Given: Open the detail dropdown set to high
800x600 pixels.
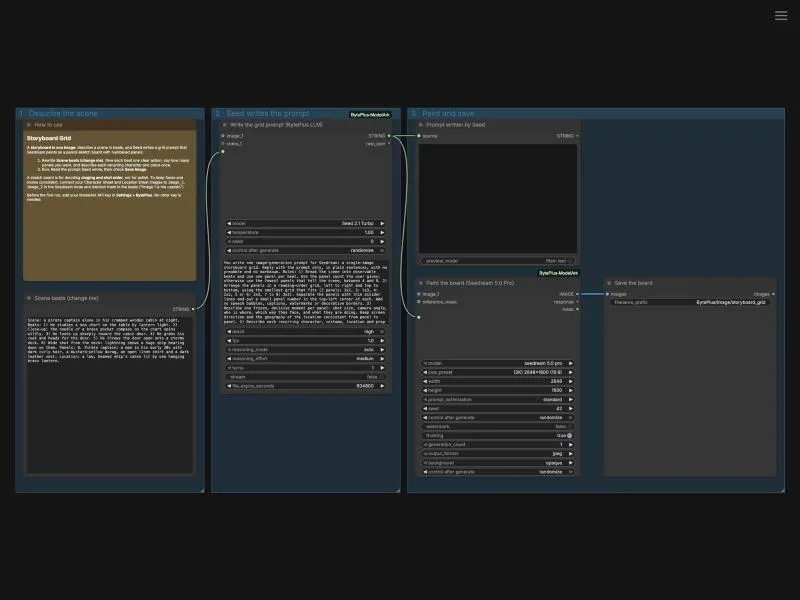Looking at the screenshot, I should pyautogui.click(x=305, y=332).
